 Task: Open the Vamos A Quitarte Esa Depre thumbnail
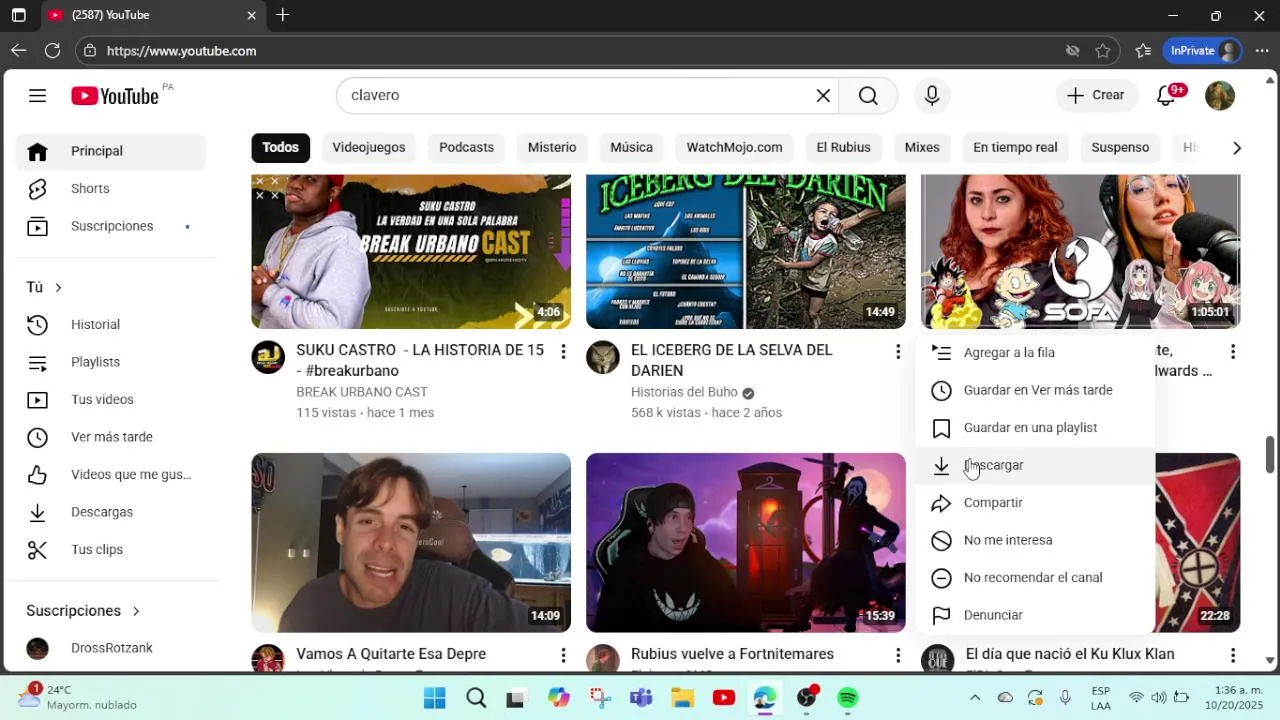(x=411, y=543)
